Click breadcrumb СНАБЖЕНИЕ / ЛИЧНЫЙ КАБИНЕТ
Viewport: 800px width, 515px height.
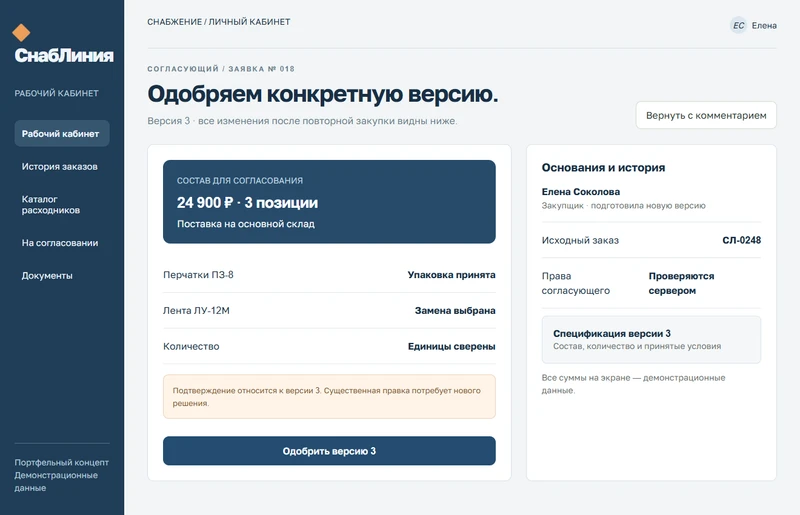point(219,22)
